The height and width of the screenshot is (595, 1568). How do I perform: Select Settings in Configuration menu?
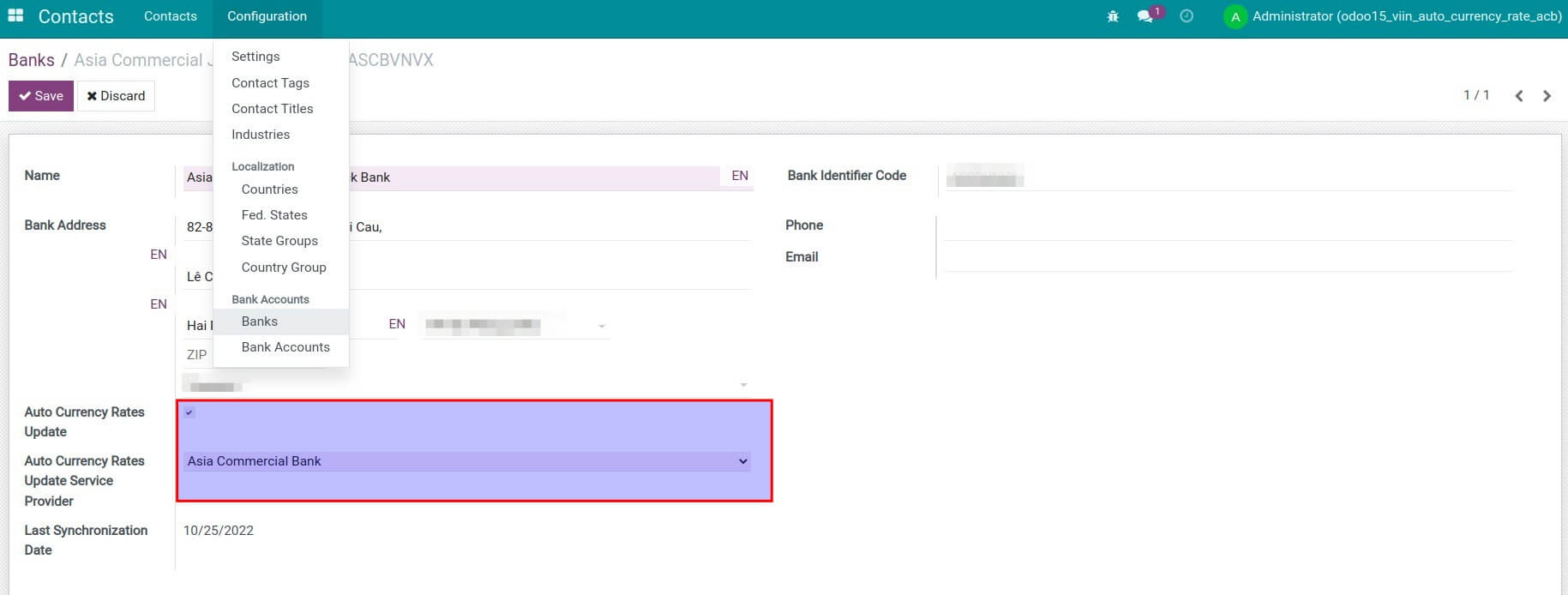[255, 57]
